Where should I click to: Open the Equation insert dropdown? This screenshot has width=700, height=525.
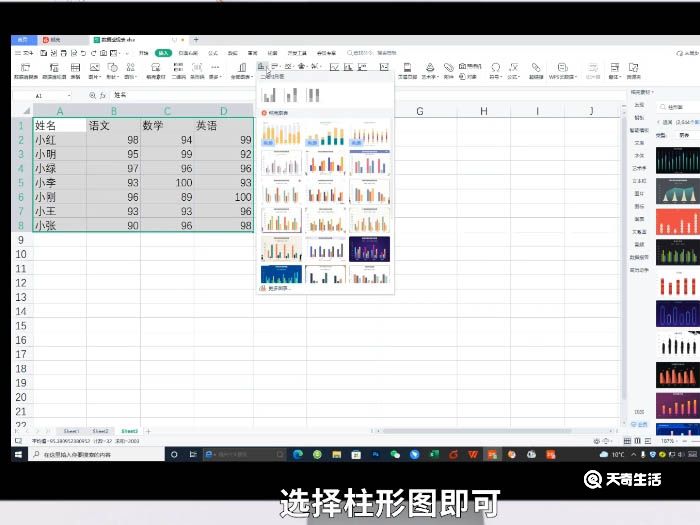(x=513, y=71)
